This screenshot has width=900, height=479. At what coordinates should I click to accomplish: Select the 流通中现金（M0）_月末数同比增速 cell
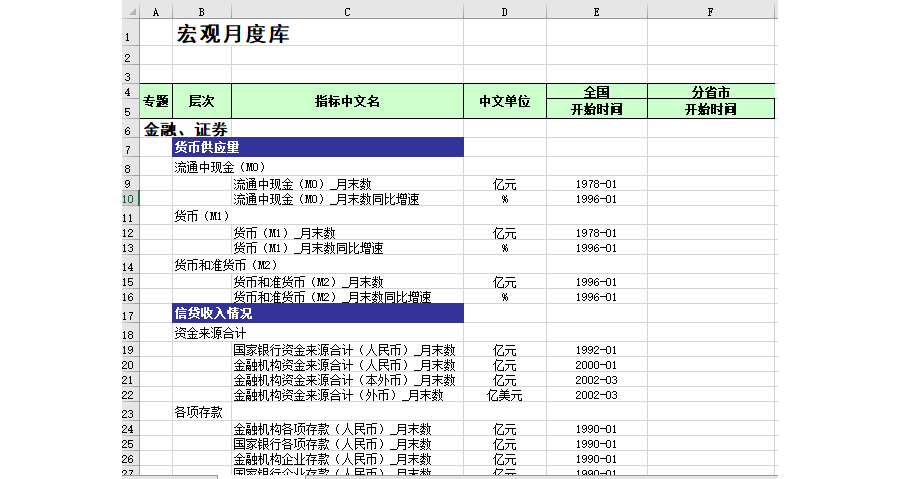click(x=326, y=199)
